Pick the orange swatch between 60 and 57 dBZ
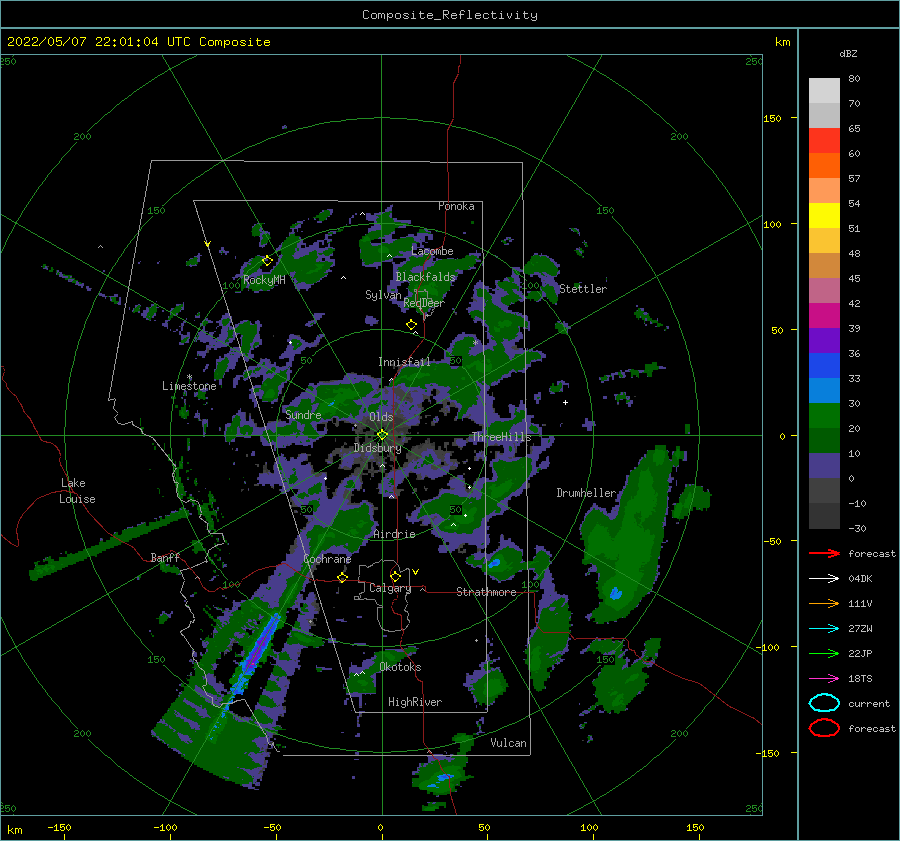The image size is (900, 841). (x=824, y=166)
